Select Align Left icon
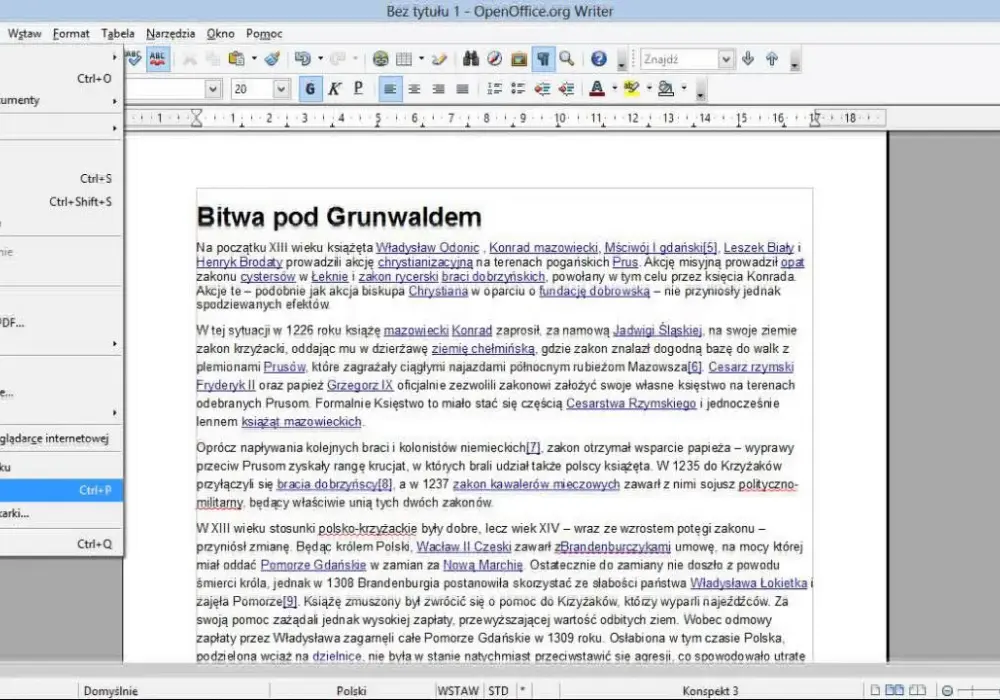The image size is (1000, 700). click(x=390, y=89)
